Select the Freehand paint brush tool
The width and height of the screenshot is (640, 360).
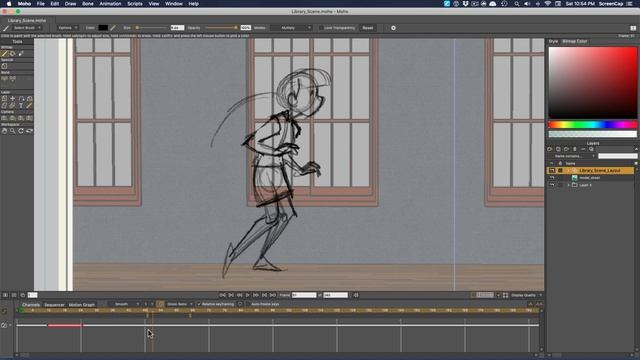pyautogui.click(x=4, y=53)
